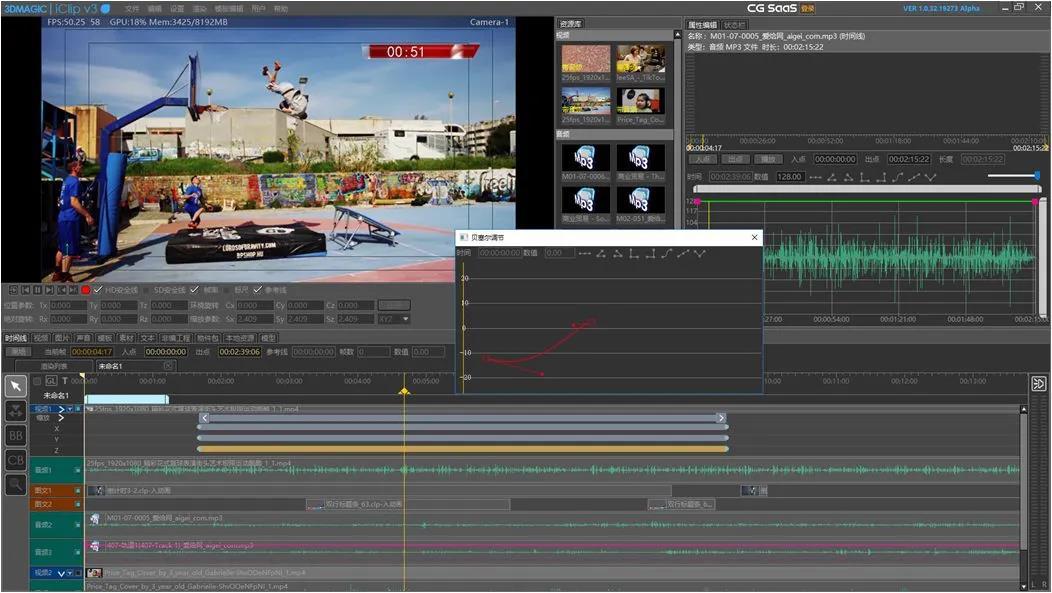Click the horizontal scrollbar above the audio waveform
Screen dimensions: 1052x593
tap(866, 189)
